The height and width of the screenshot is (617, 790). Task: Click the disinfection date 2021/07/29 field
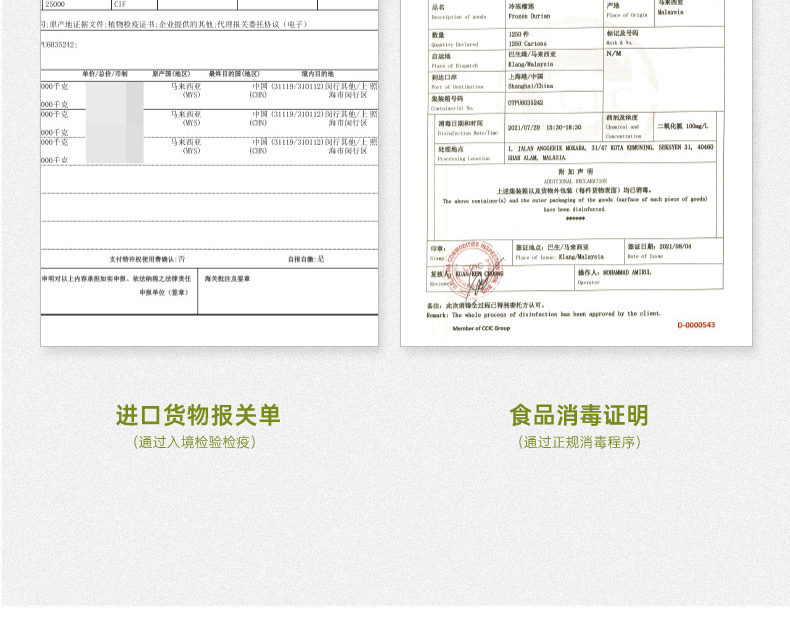[544, 128]
